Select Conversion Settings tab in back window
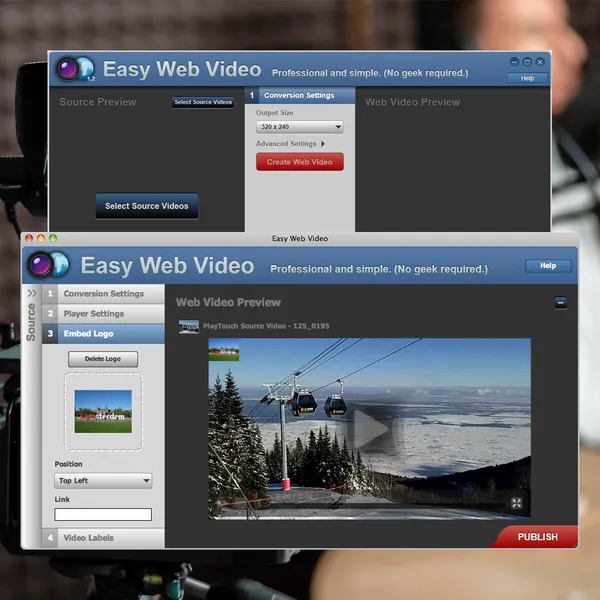The height and width of the screenshot is (600, 600). (300, 95)
